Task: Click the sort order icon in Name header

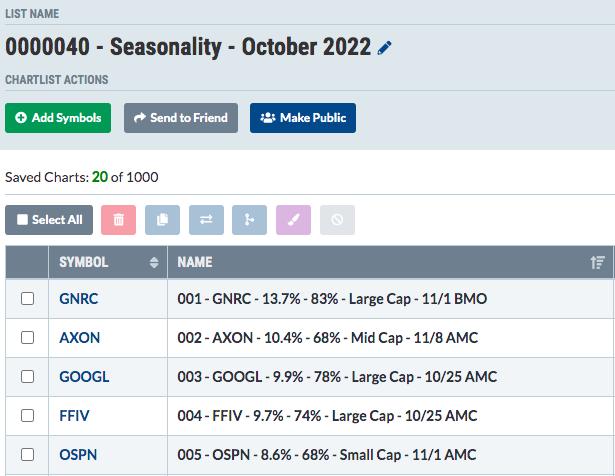Action: [x=597, y=262]
